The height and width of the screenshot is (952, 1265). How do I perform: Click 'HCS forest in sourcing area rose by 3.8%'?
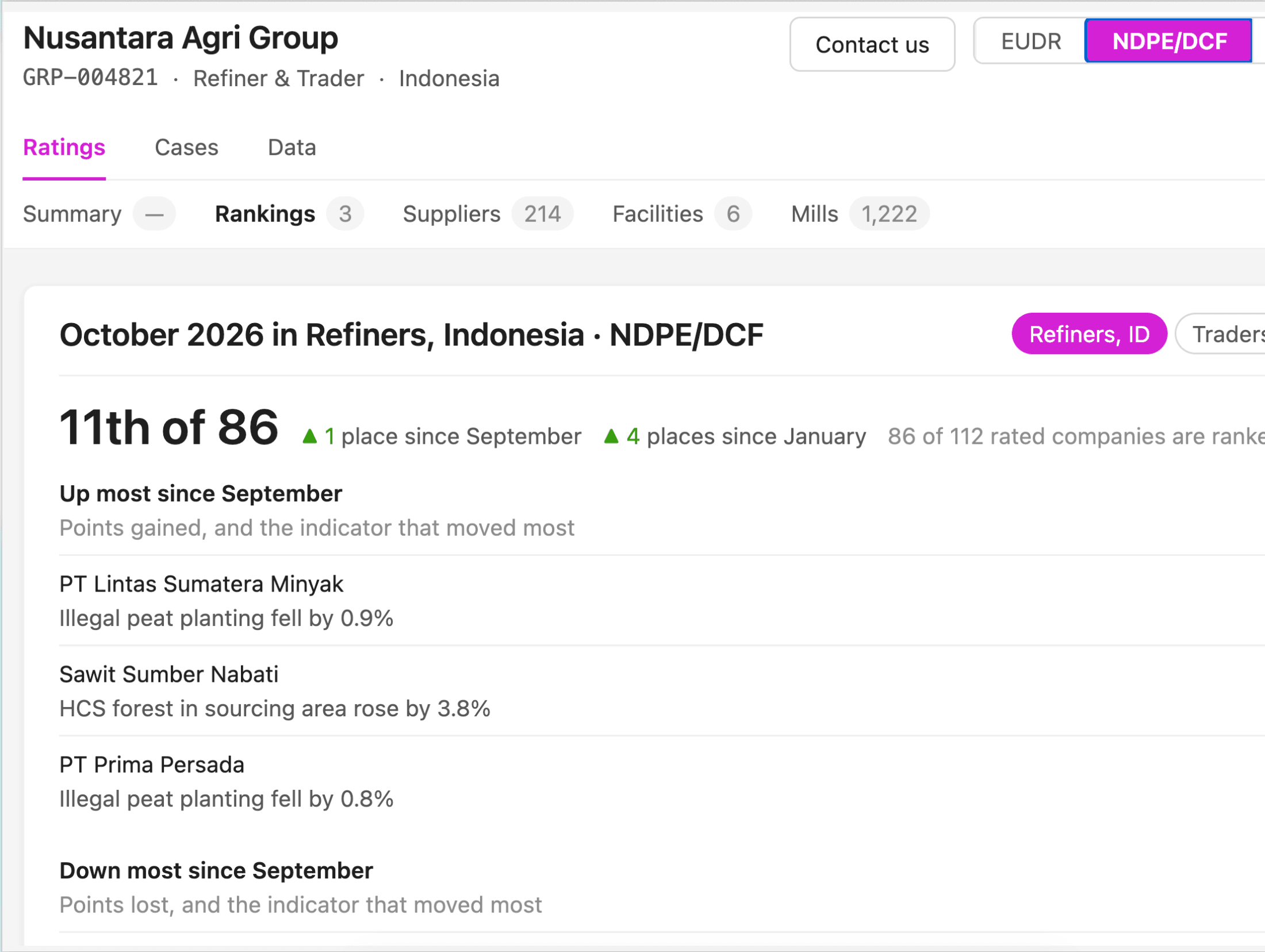[275, 709]
